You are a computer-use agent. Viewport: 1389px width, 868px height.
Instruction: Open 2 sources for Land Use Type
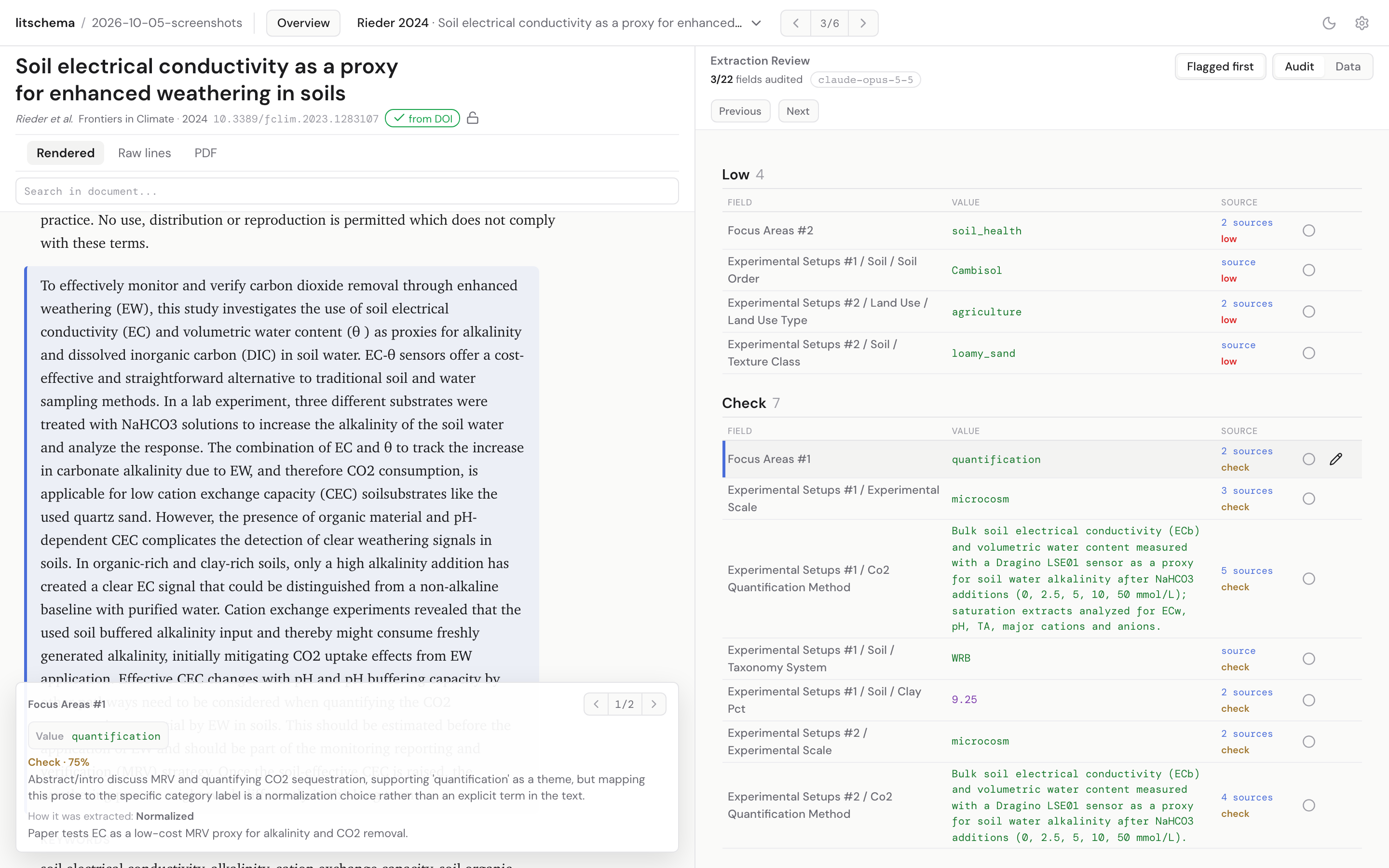click(1247, 303)
